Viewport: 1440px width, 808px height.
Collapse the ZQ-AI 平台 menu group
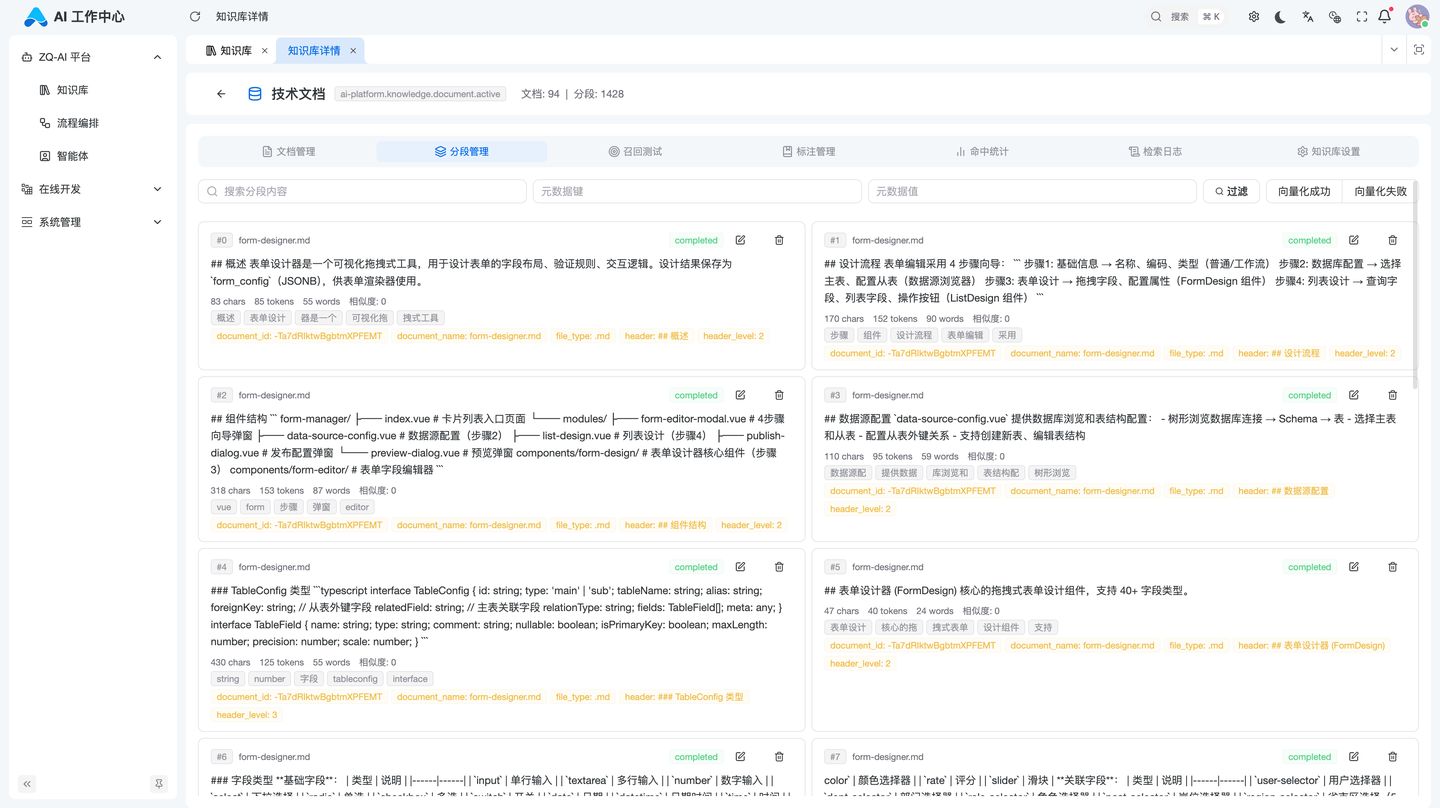pos(92,57)
